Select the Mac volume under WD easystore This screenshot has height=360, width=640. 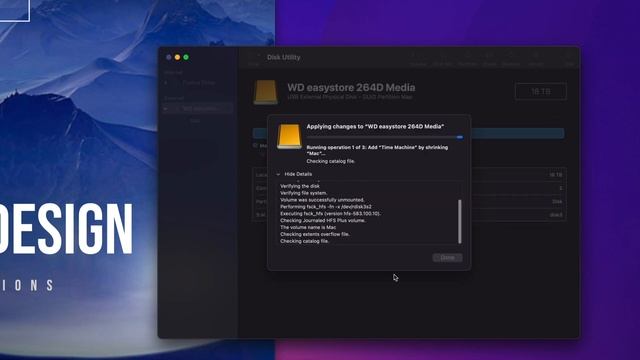click(x=195, y=121)
